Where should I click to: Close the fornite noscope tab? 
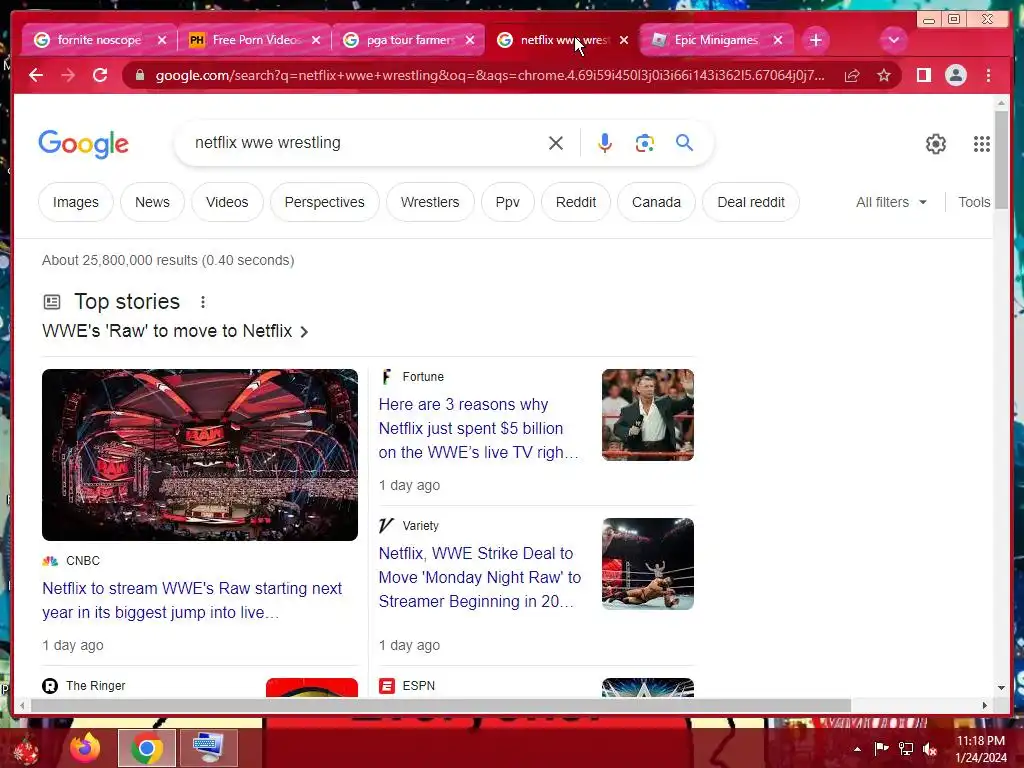(162, 40)
